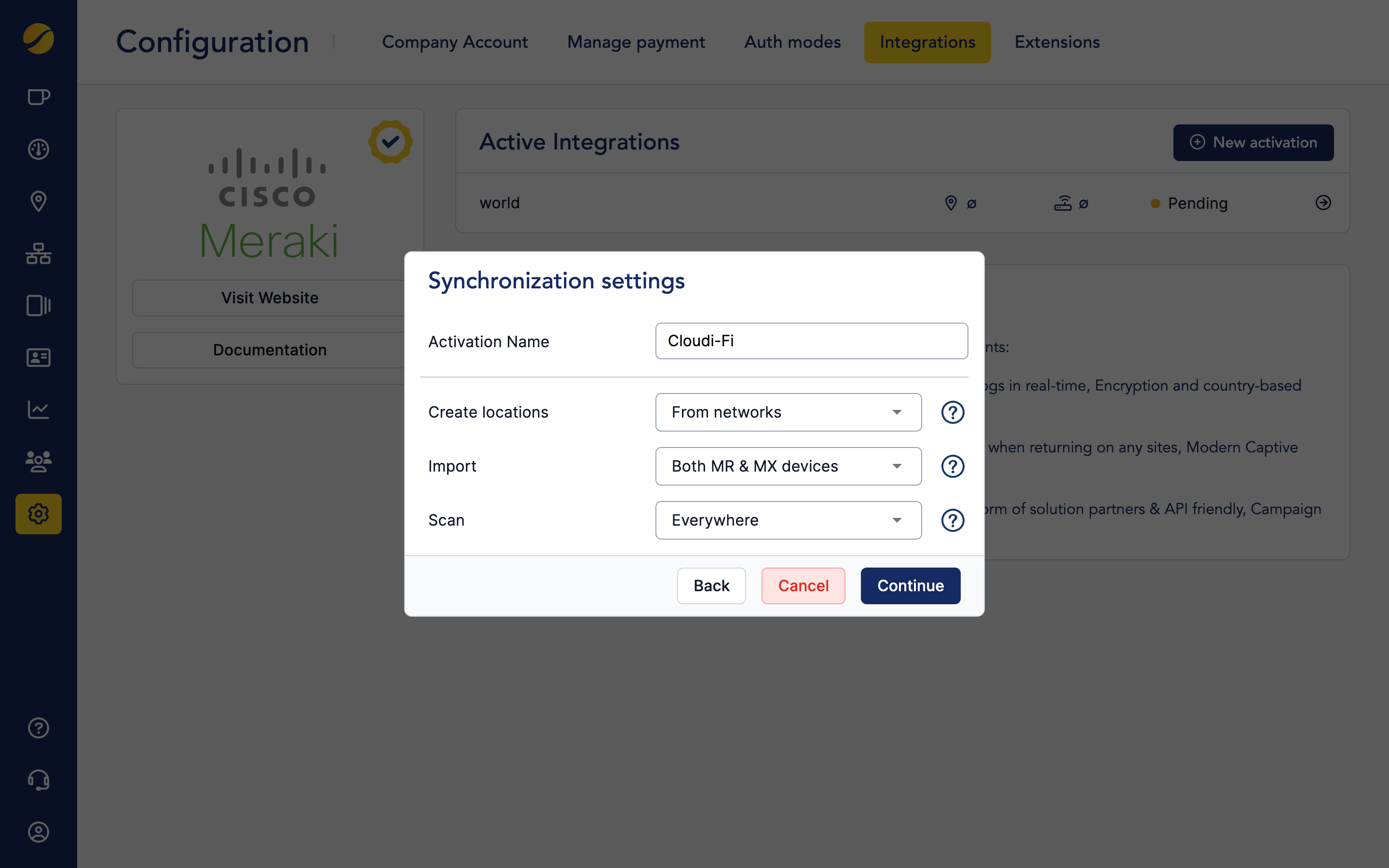The height and width of the screenshot is (868, 1389).
Task: Open the users group icon in sidebar
Action: 38,461
